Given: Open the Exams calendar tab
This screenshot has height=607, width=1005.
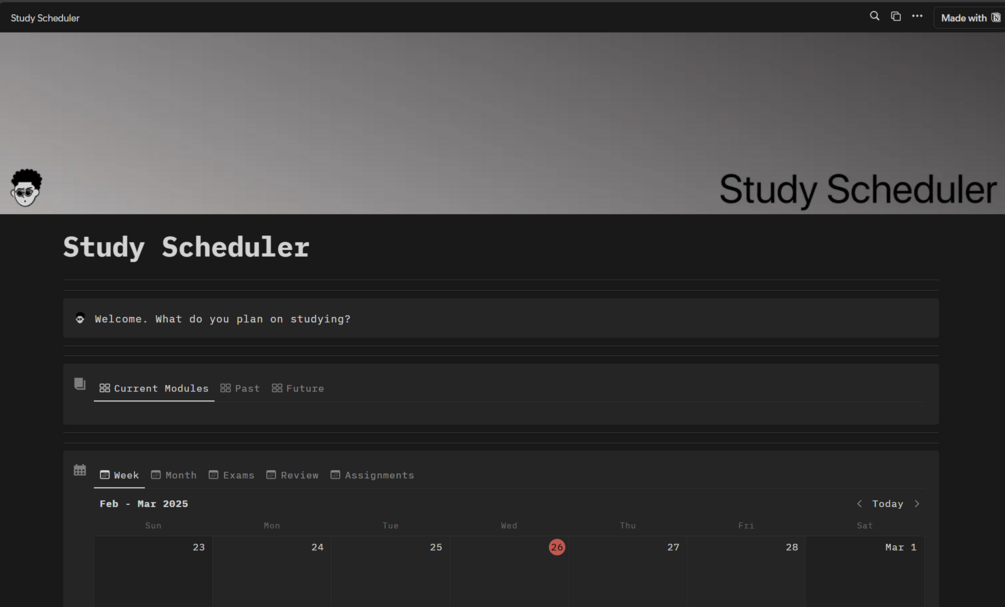Looking at the screenshot, I should (231, 475).
